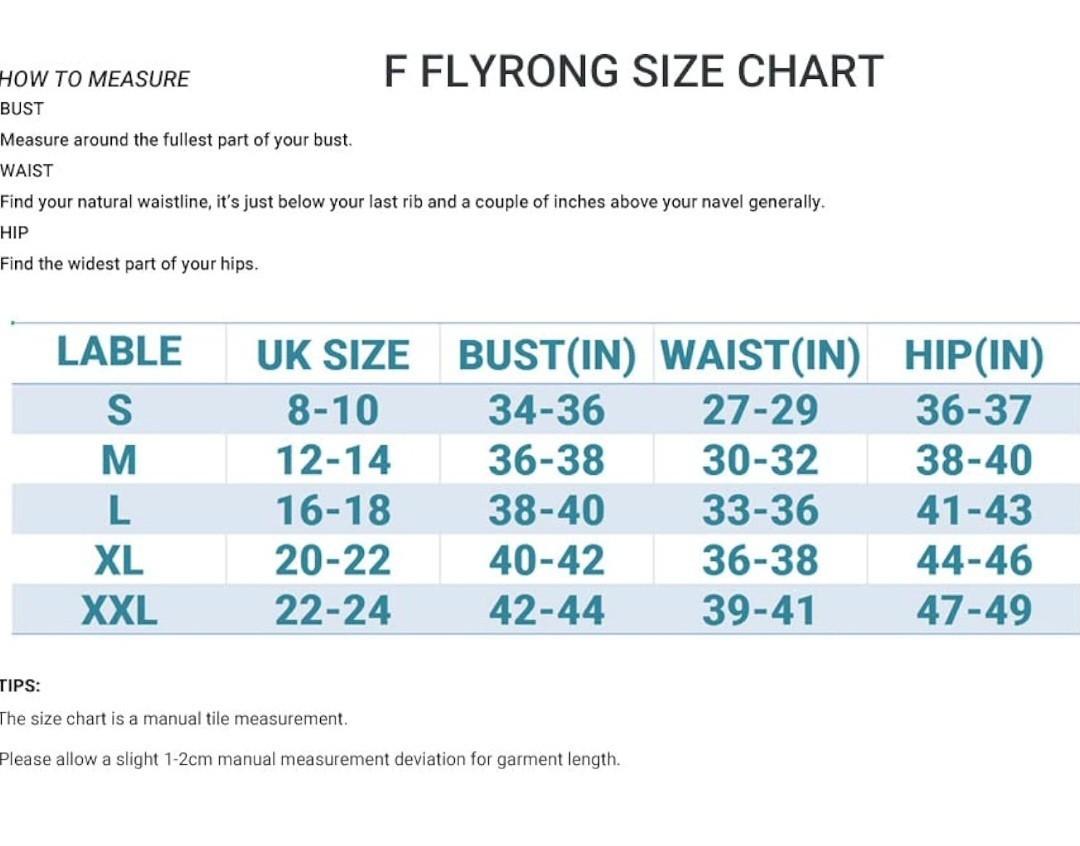Click the WAIST(IN) column header
This screenshot has width=1080, height=846.
(x=760, y=356)
